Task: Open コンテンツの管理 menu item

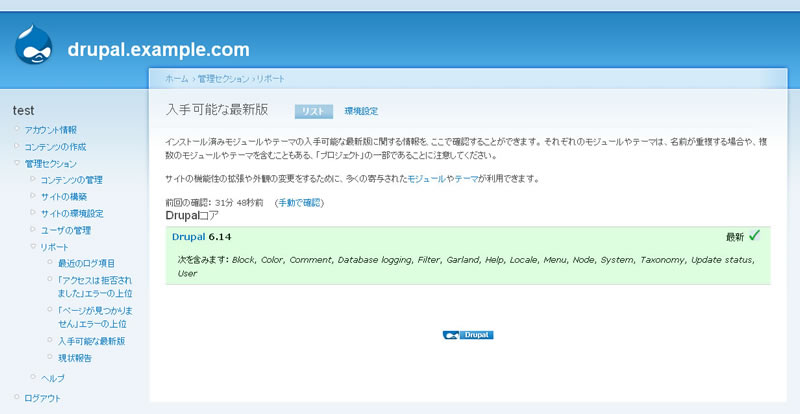Action: pos(71,180)
